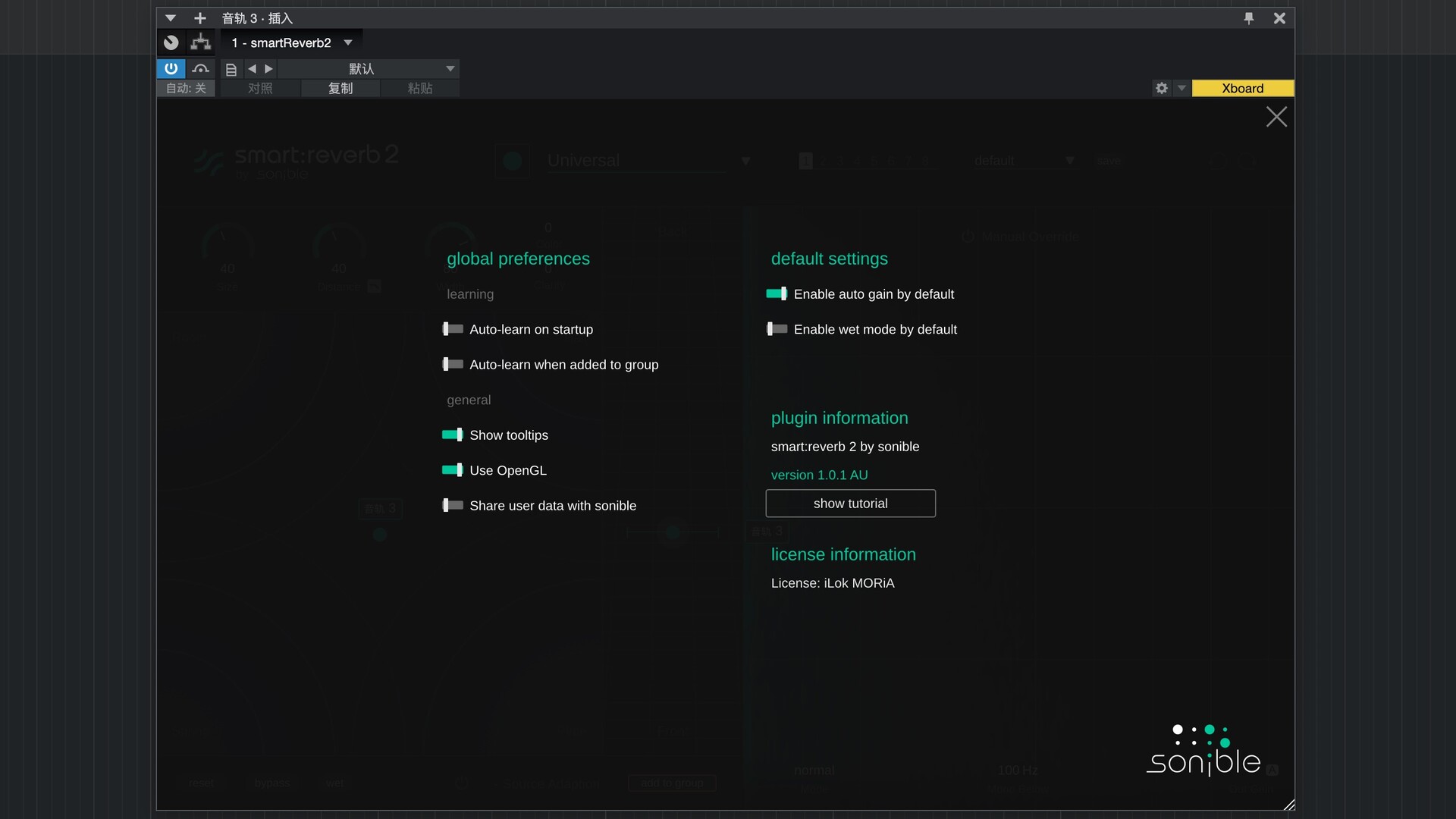Click the sonible logo
Image resolution: width=1456 pixels, height=819 pixels.
coord(1203,751)
